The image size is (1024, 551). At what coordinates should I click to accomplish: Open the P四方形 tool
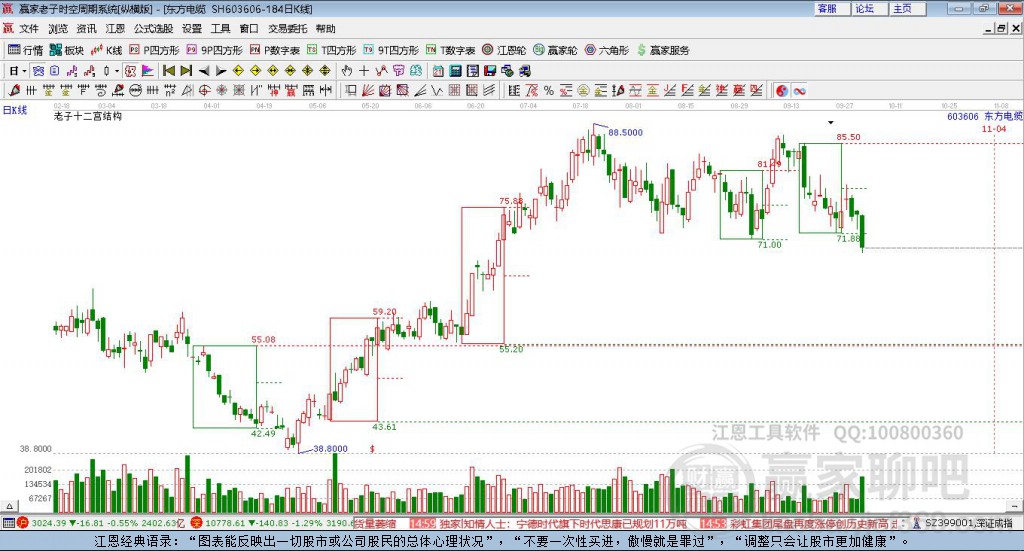point(154,50)
